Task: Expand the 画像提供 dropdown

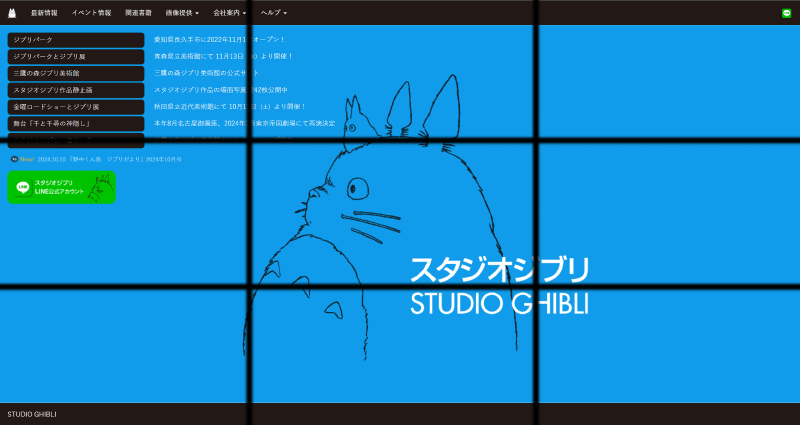Action: pyautogui.click(x=182, y=13)
